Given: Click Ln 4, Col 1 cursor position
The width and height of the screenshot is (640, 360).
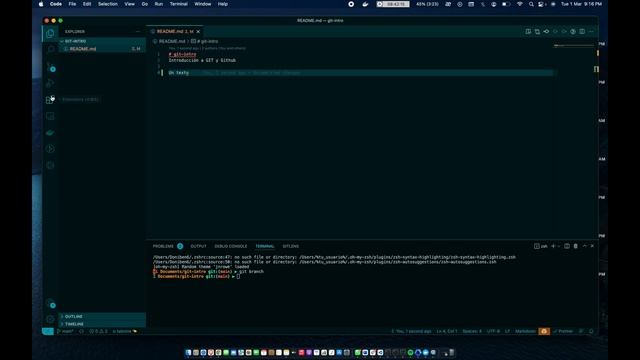Looking at the screenshot, I should pos(447,331).
